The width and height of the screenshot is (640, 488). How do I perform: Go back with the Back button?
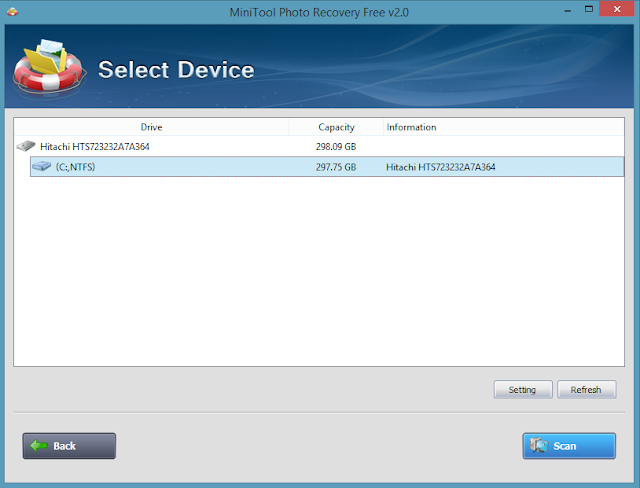[x=69, y=446]
